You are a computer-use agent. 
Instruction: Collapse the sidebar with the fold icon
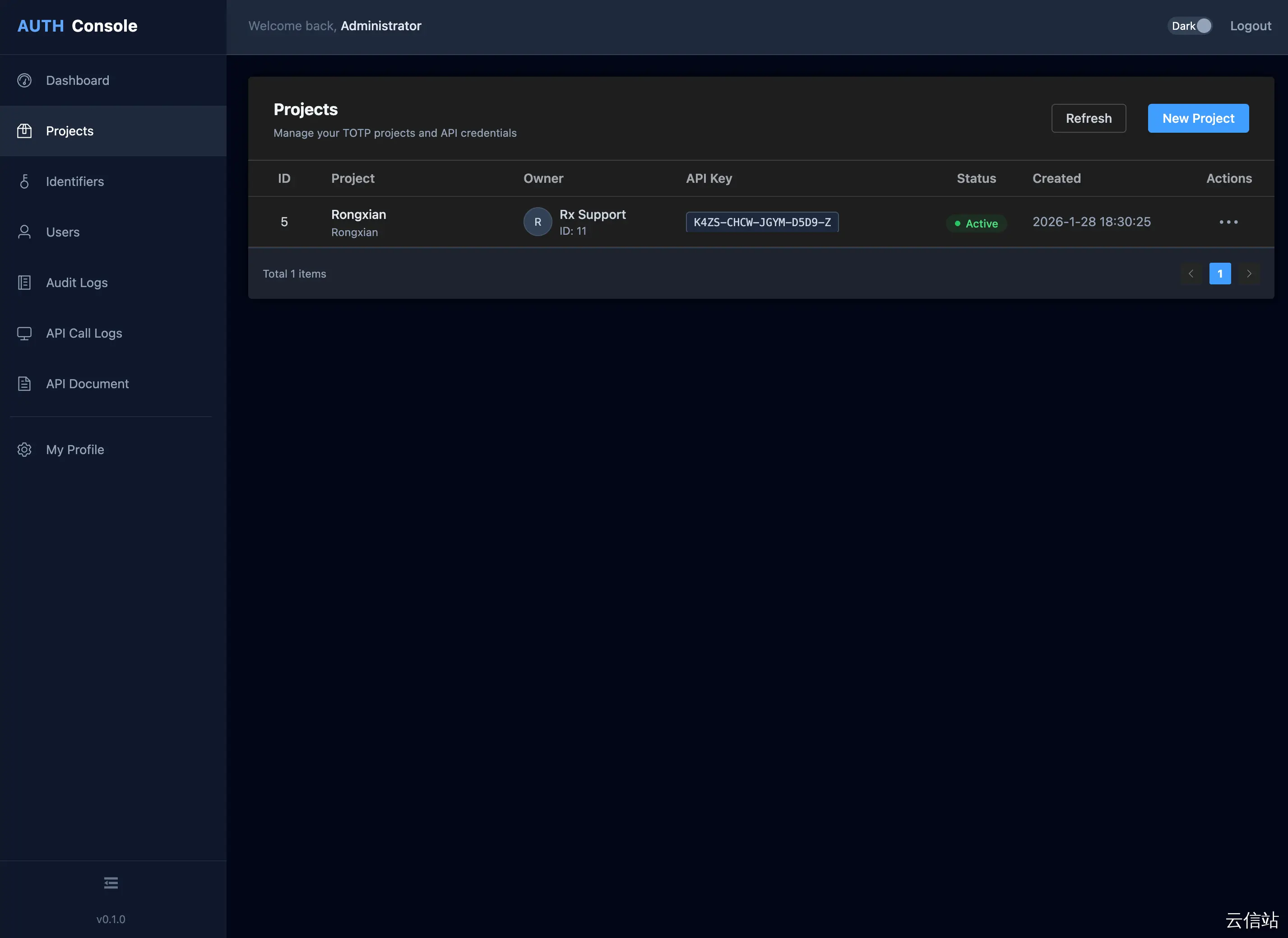(111, 883)
